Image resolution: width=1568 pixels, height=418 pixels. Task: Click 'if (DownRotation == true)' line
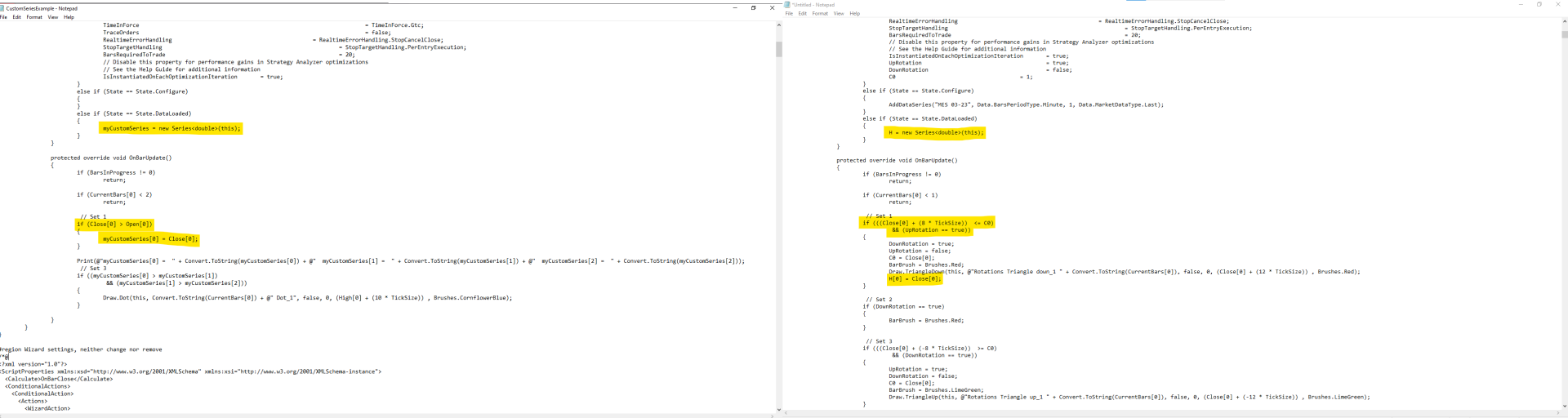pos(903,307)
